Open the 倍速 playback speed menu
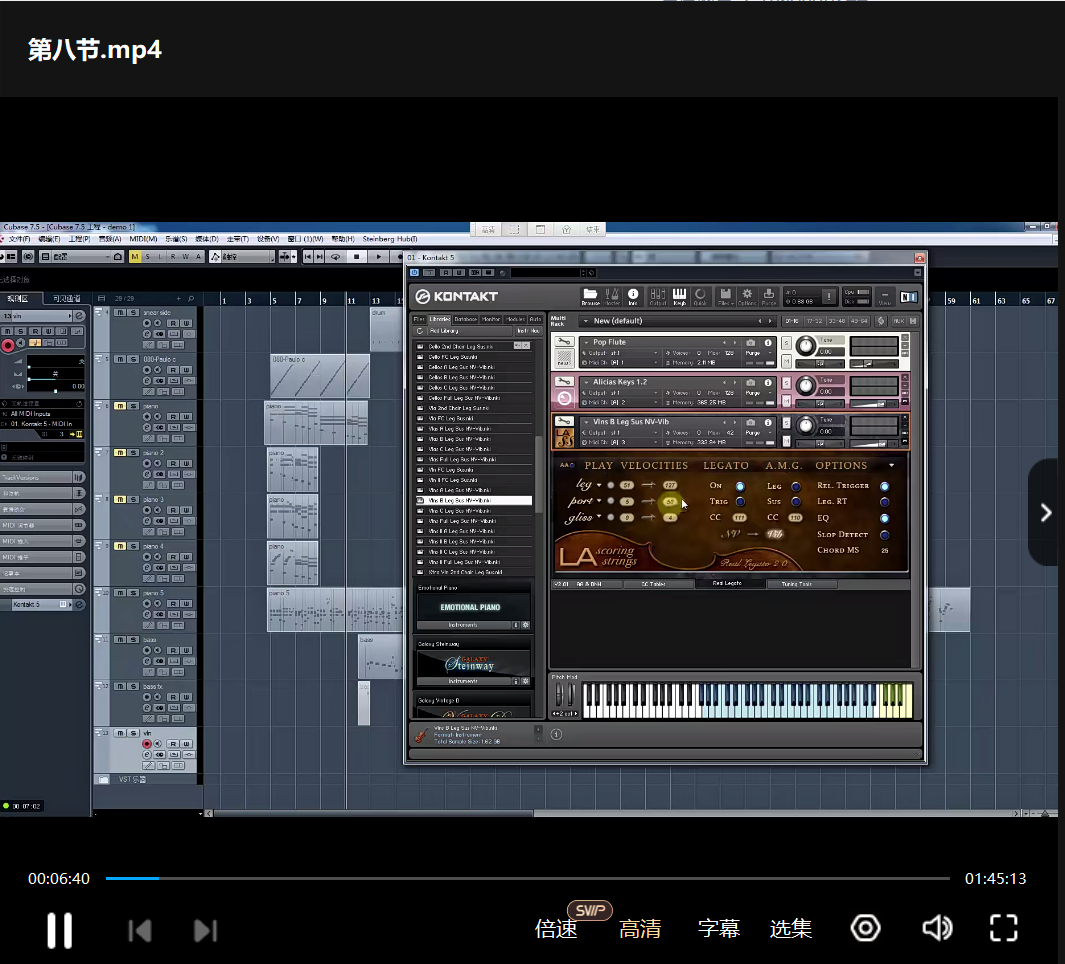The height and width of the screenshot is (964, 1065). click(x=556, y=929)
